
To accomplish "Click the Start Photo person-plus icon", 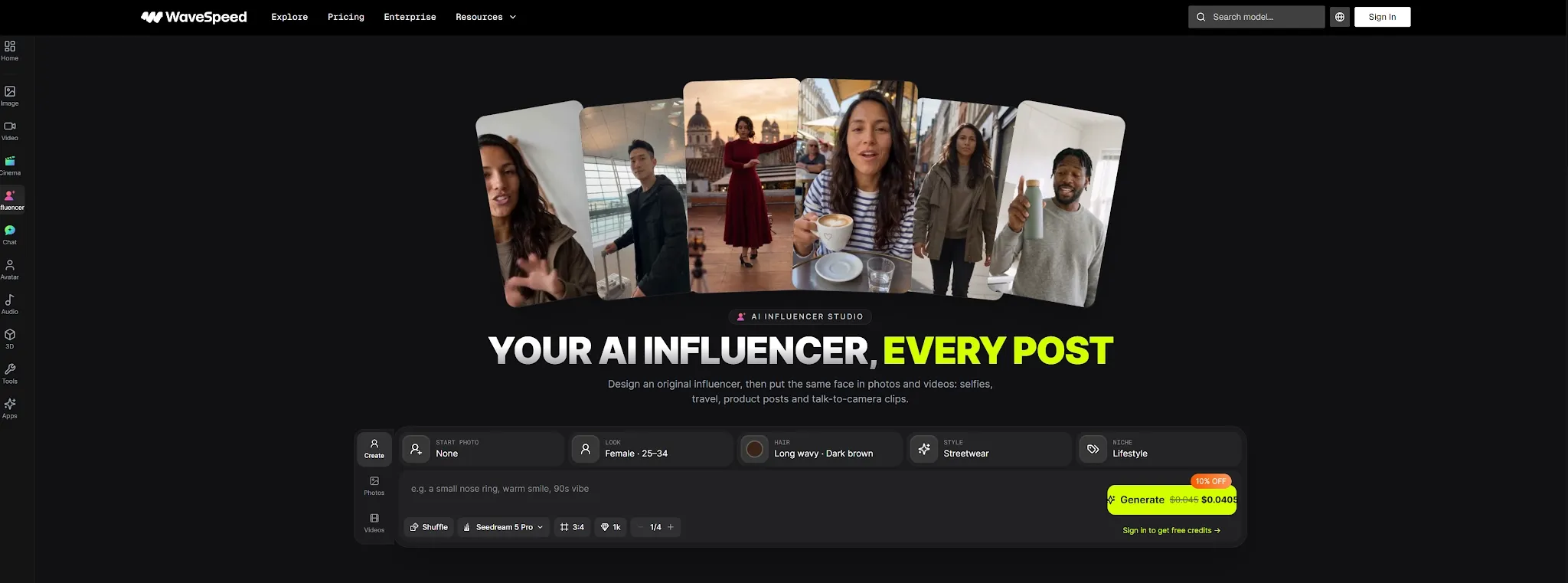I will [x=416, y=449].
